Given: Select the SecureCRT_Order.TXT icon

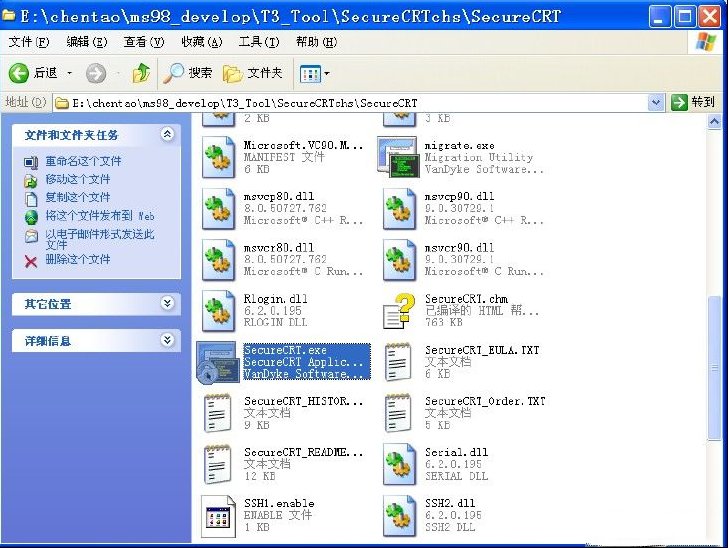Looking at the screenshot, I should [398, 413].
